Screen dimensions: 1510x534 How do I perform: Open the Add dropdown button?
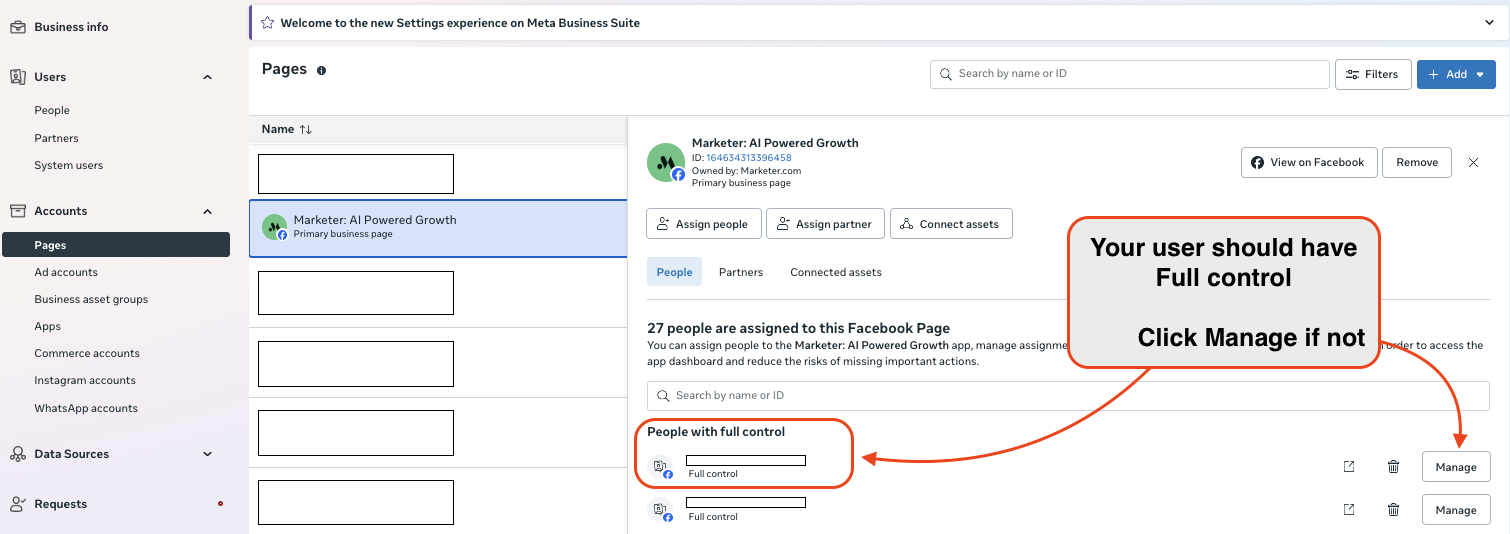(x=1456, y=74)
